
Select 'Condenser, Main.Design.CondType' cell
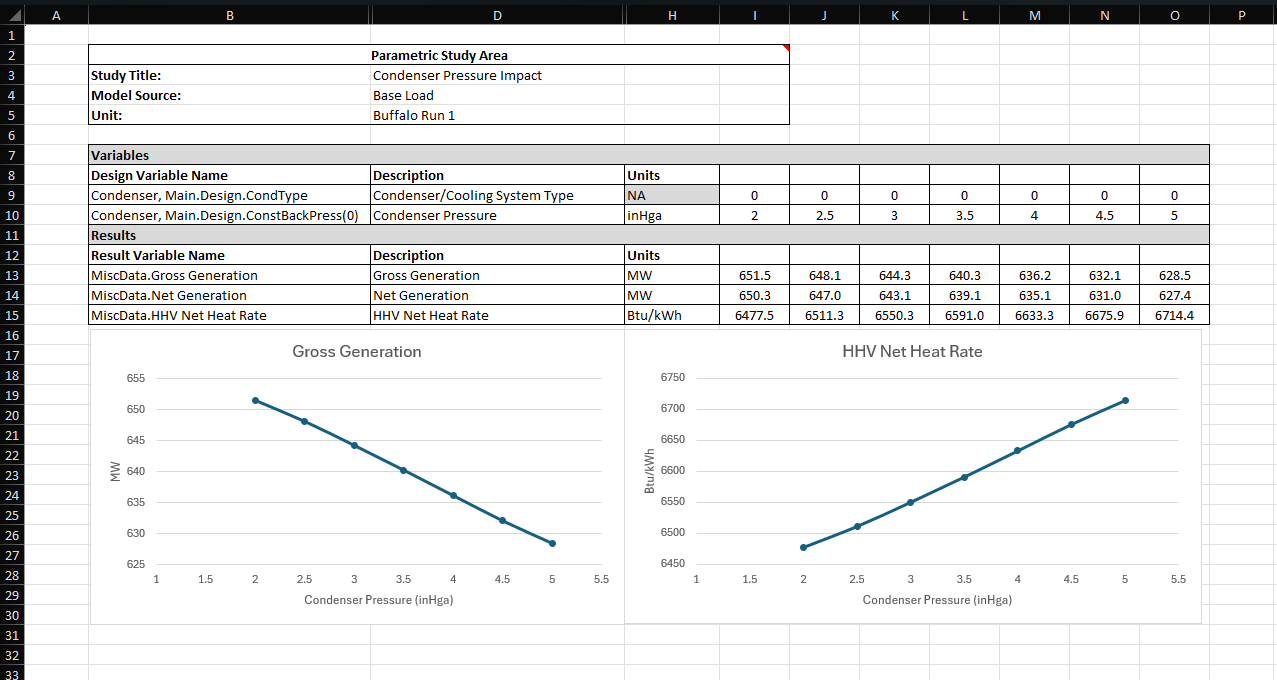coord(230,195)
